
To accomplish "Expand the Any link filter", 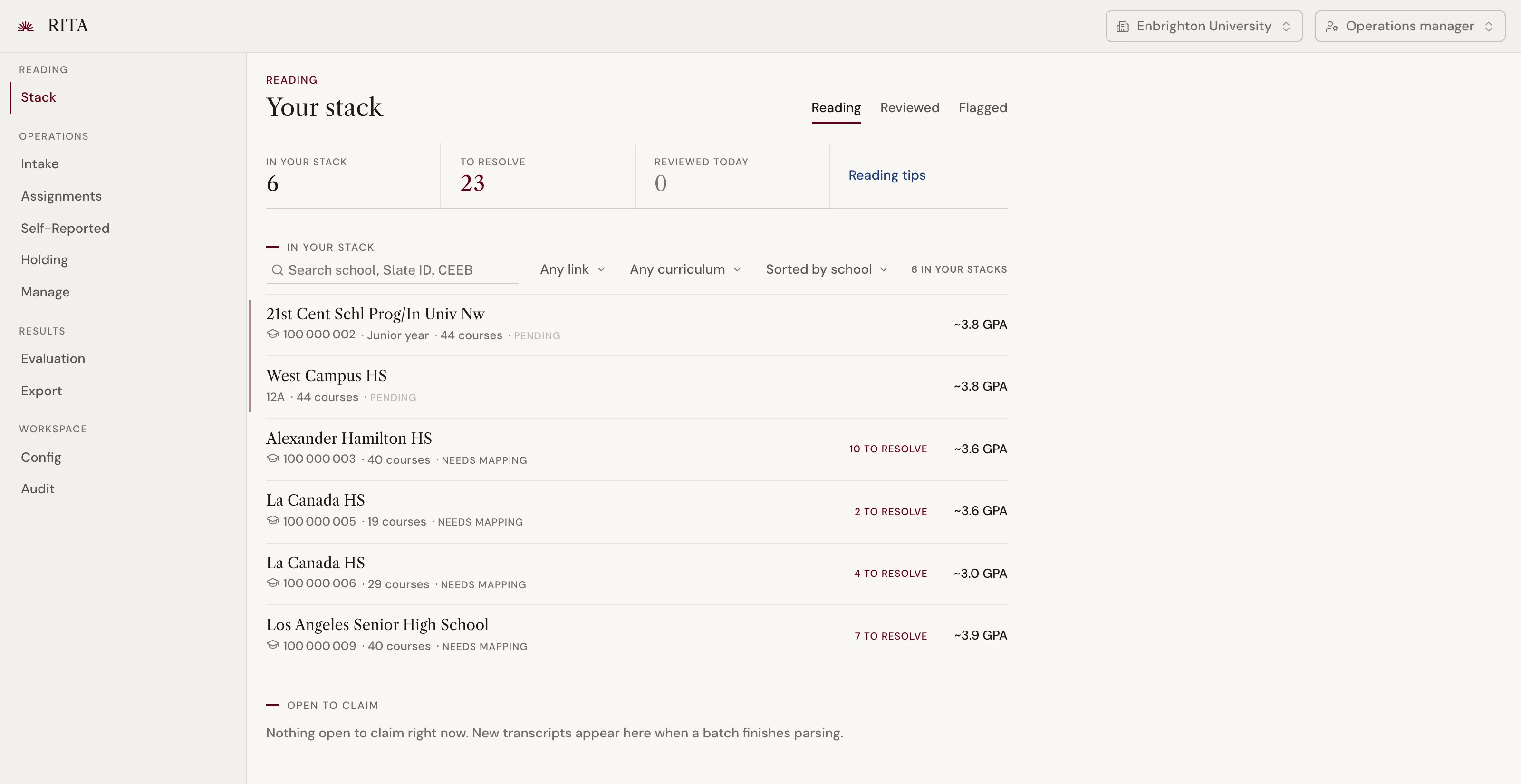I will click(573, 269).
